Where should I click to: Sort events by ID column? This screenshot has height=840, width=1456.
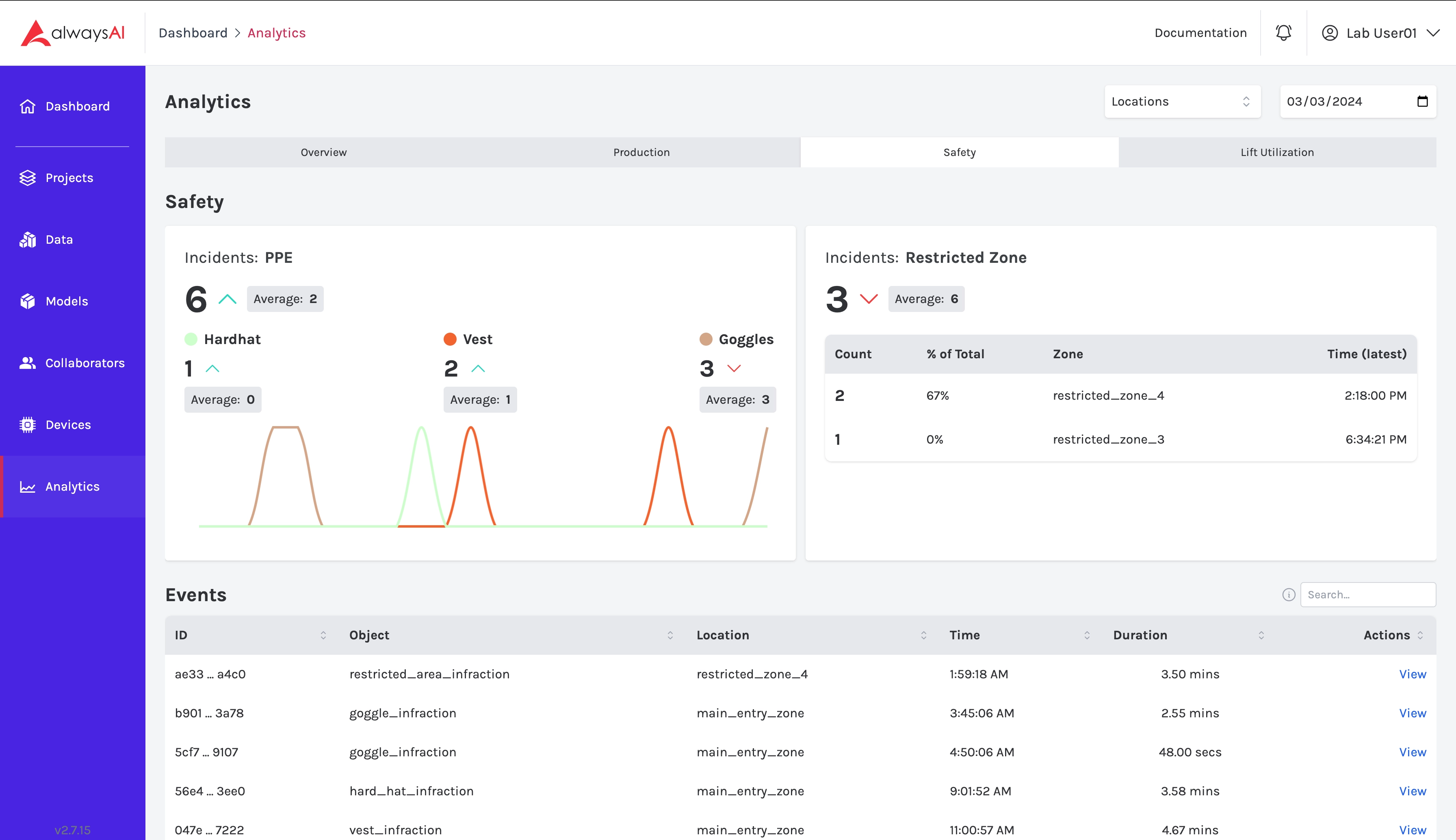323,635
